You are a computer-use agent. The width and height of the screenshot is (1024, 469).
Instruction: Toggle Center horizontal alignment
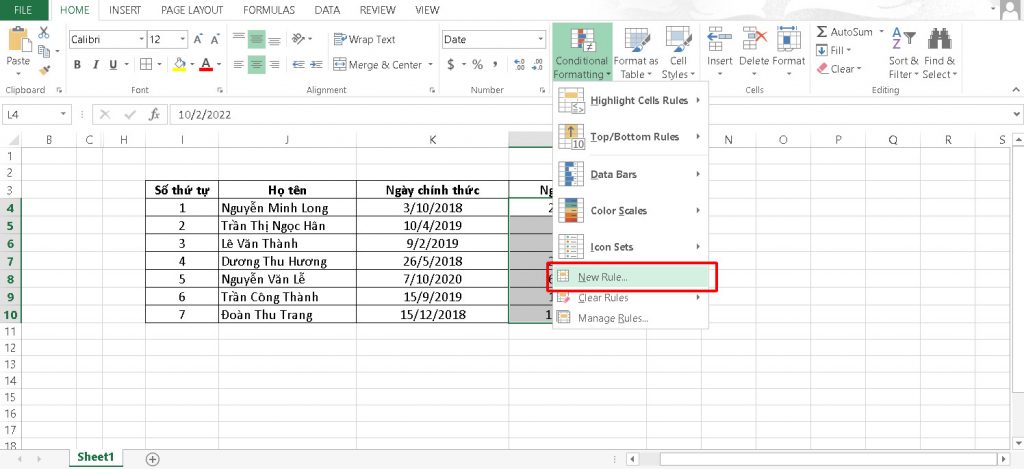(x=257, y=65)
